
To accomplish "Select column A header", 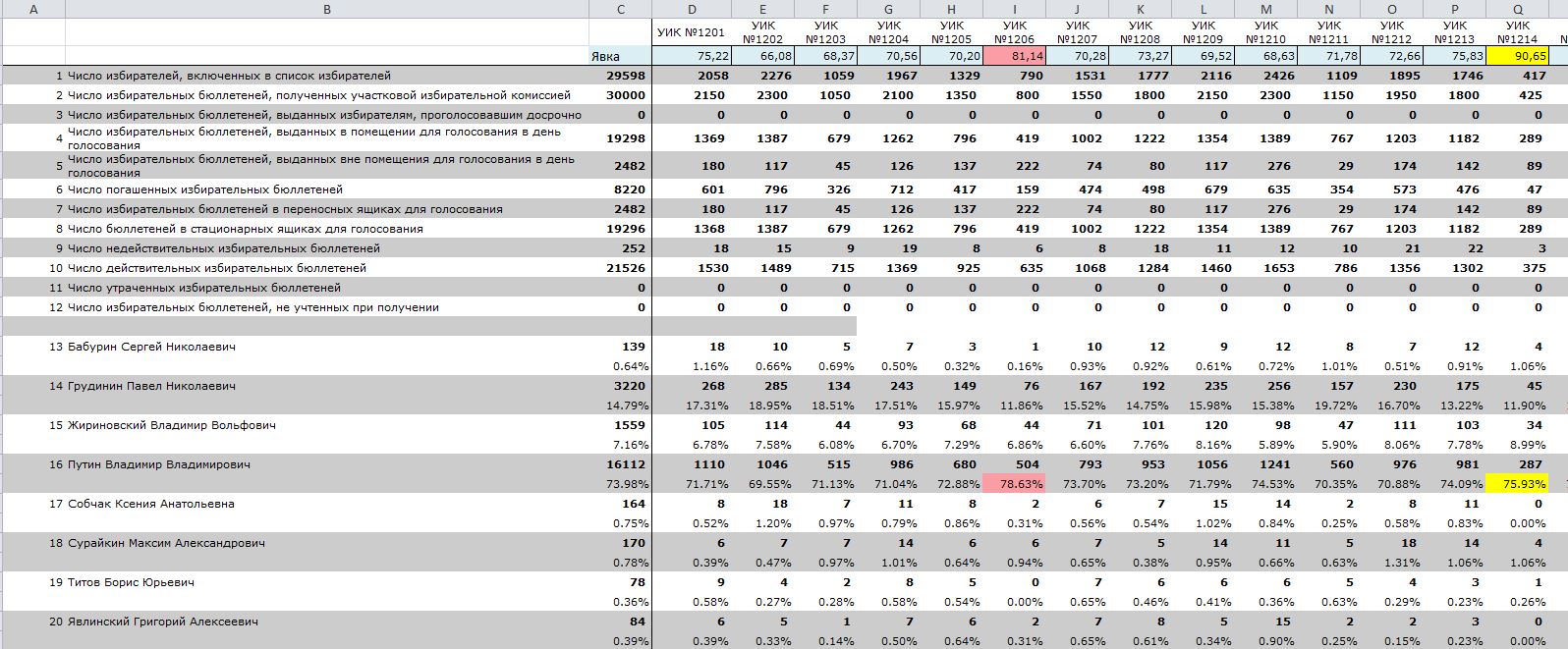I will tap(34, 9).
